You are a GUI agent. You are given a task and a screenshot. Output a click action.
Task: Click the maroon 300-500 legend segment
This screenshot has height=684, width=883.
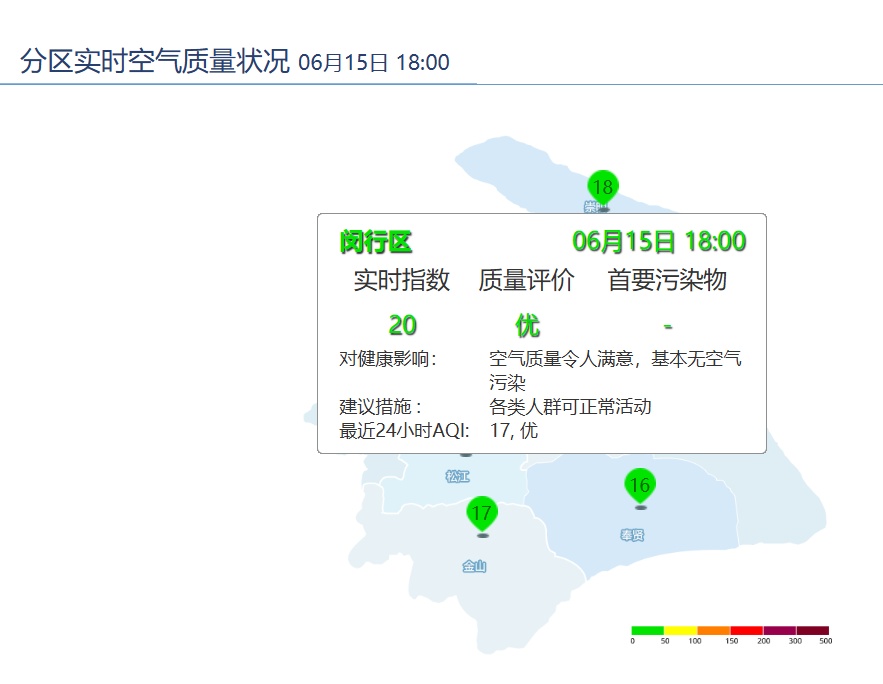(x=813, y=631)
